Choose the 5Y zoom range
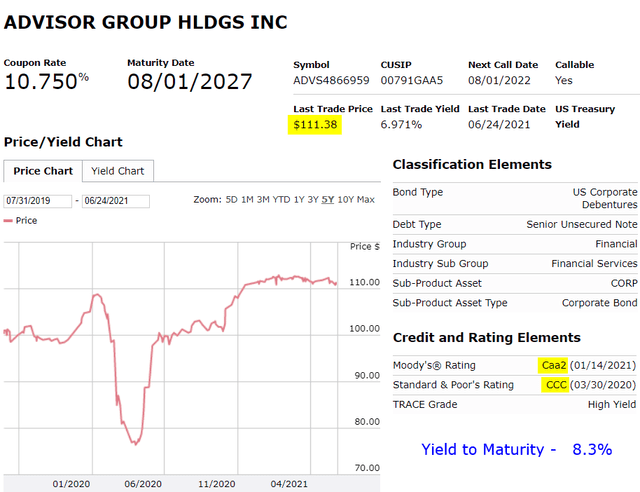This screenshot has width=640, height=492. click(x=328, y=200)
